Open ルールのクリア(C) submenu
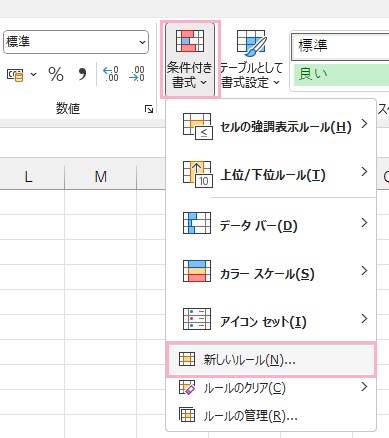389x438 pixels. 271,388
